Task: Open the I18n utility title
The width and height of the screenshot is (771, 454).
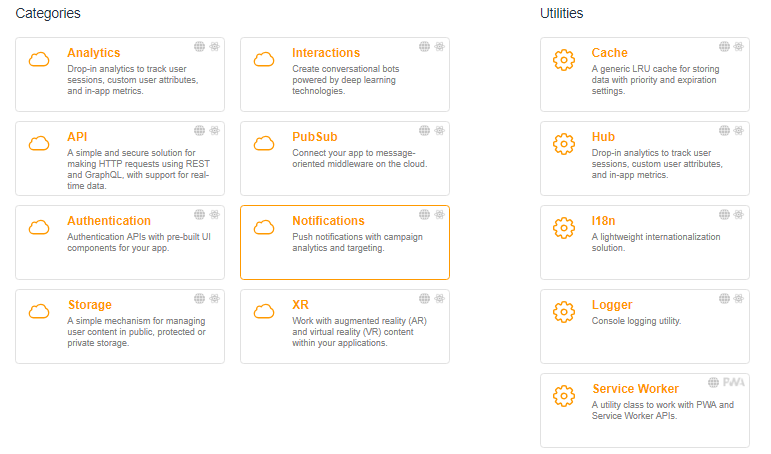Action: tap(604, 221)
